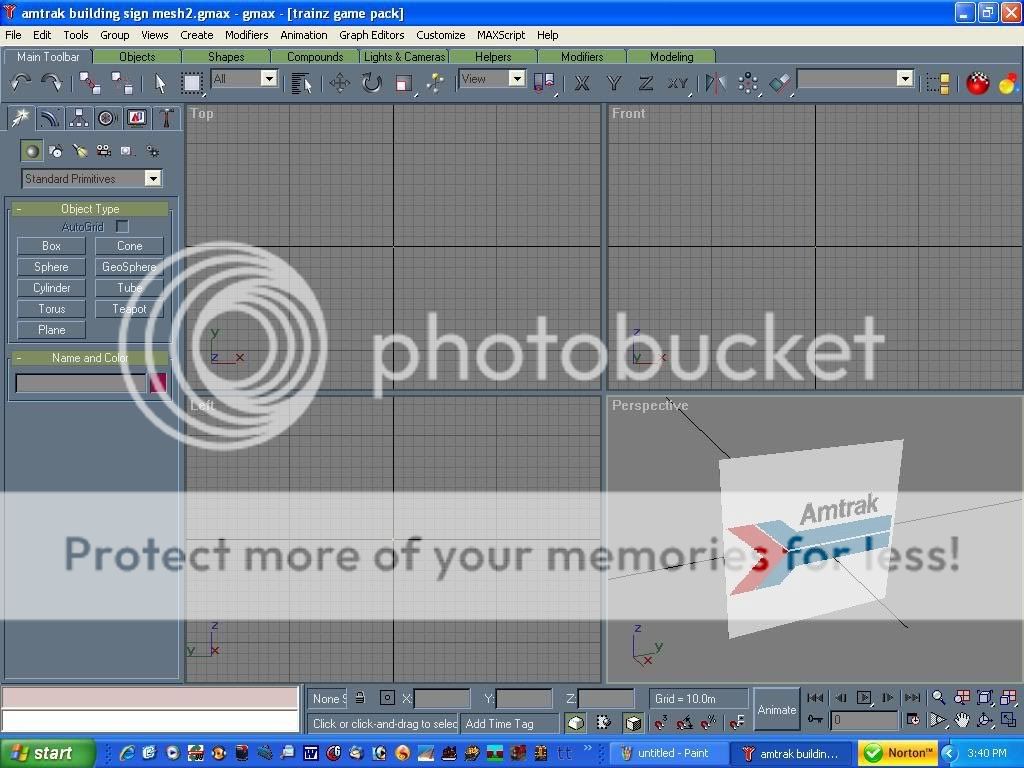Viewport: 1024px width, 768px height.
Task: Select the Cameras category icon
Action: pyautogui.click(x=103, y=152)
